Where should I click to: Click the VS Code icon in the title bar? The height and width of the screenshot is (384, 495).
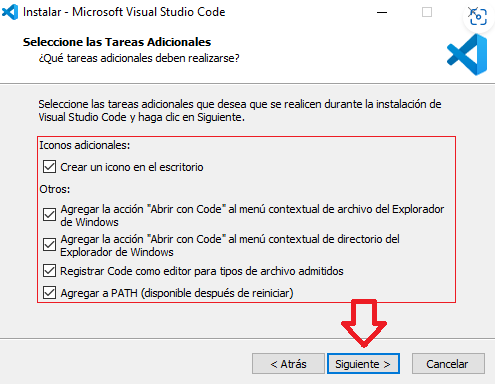(10, 12)
